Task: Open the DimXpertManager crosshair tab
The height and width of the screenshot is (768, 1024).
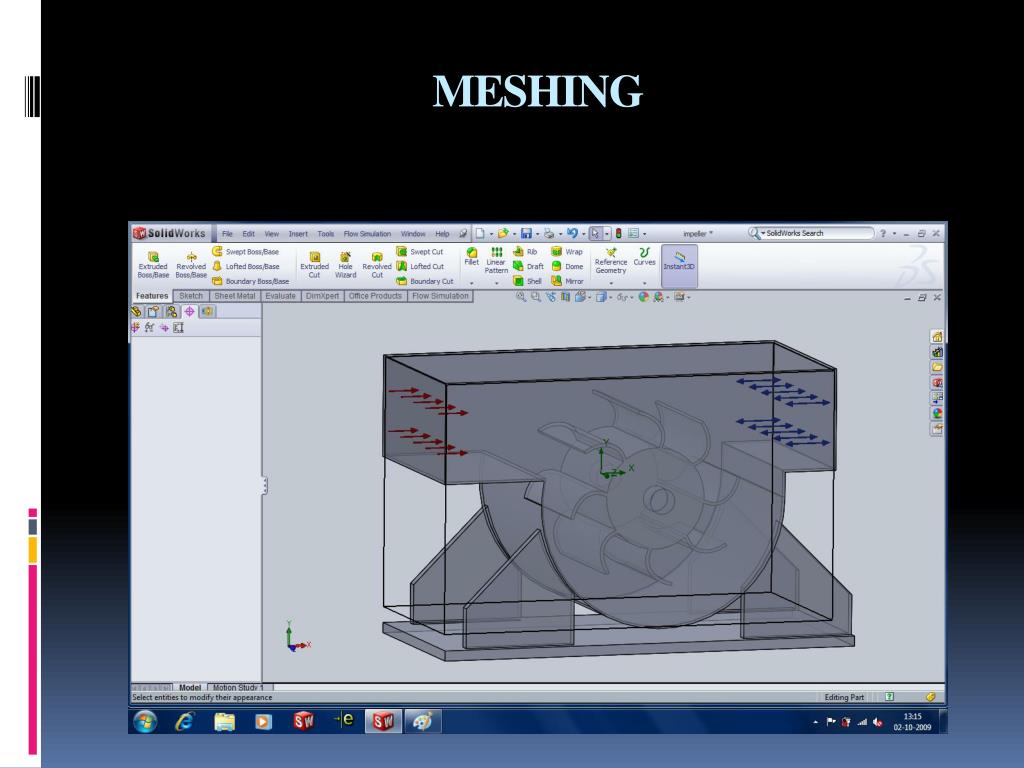Action: coord(189,312)
